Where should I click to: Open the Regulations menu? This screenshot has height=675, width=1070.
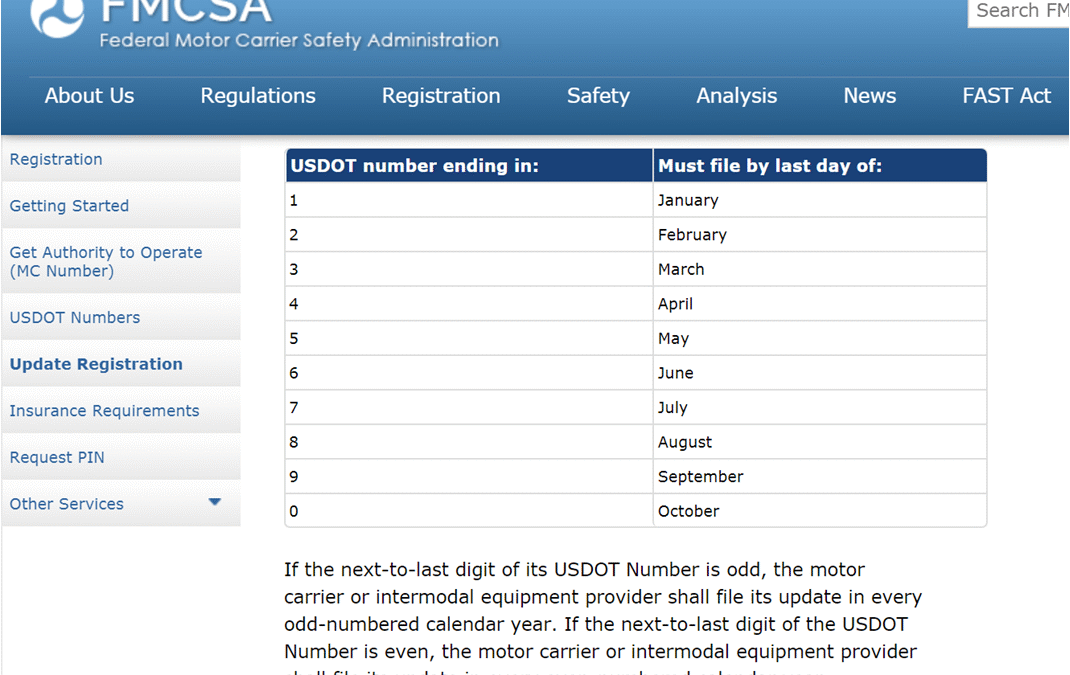tap(257, 95)
